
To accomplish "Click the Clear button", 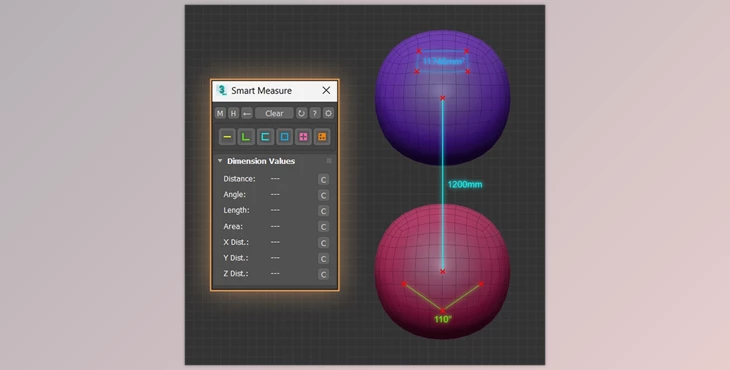I will pyautogui.click(x=274, y=113).
